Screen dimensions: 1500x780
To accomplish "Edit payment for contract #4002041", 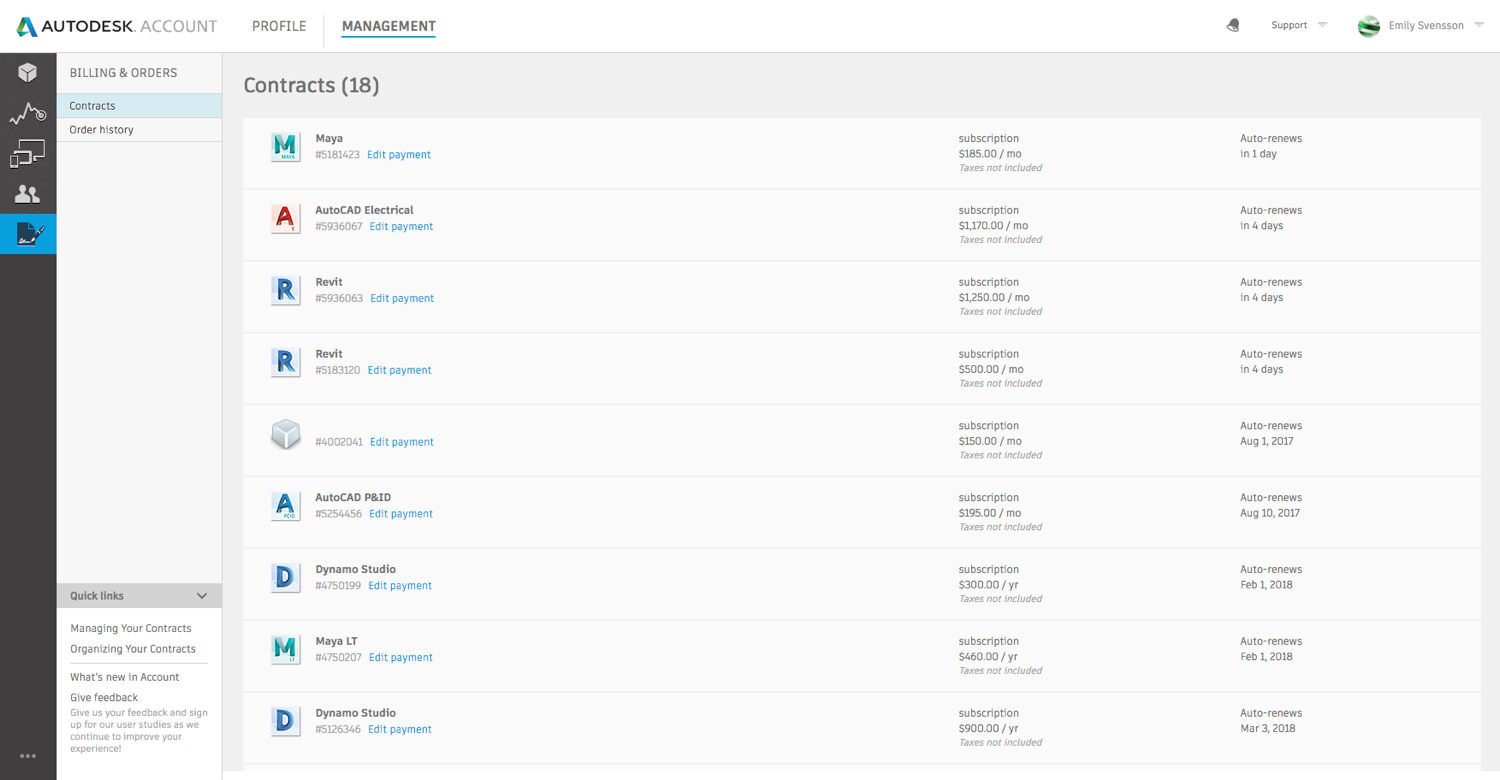I will pos(402,443).
